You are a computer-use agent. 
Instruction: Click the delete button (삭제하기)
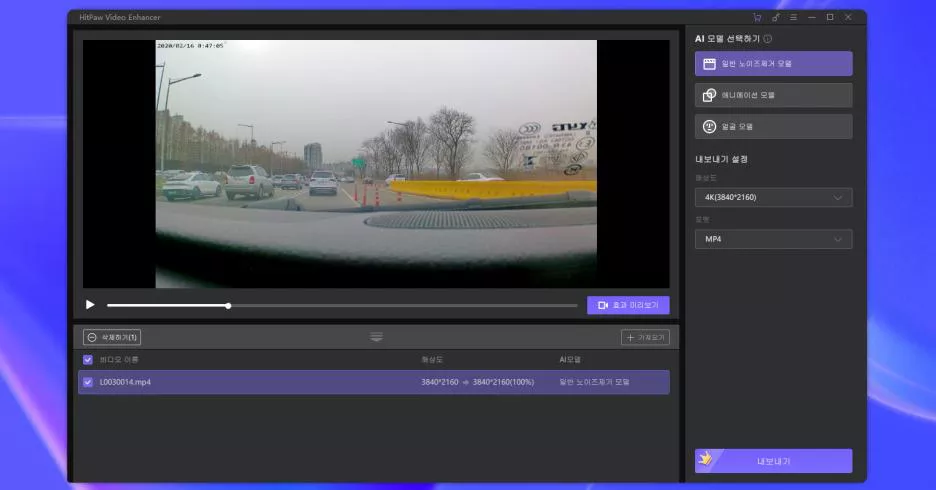[x=112, y=337]
